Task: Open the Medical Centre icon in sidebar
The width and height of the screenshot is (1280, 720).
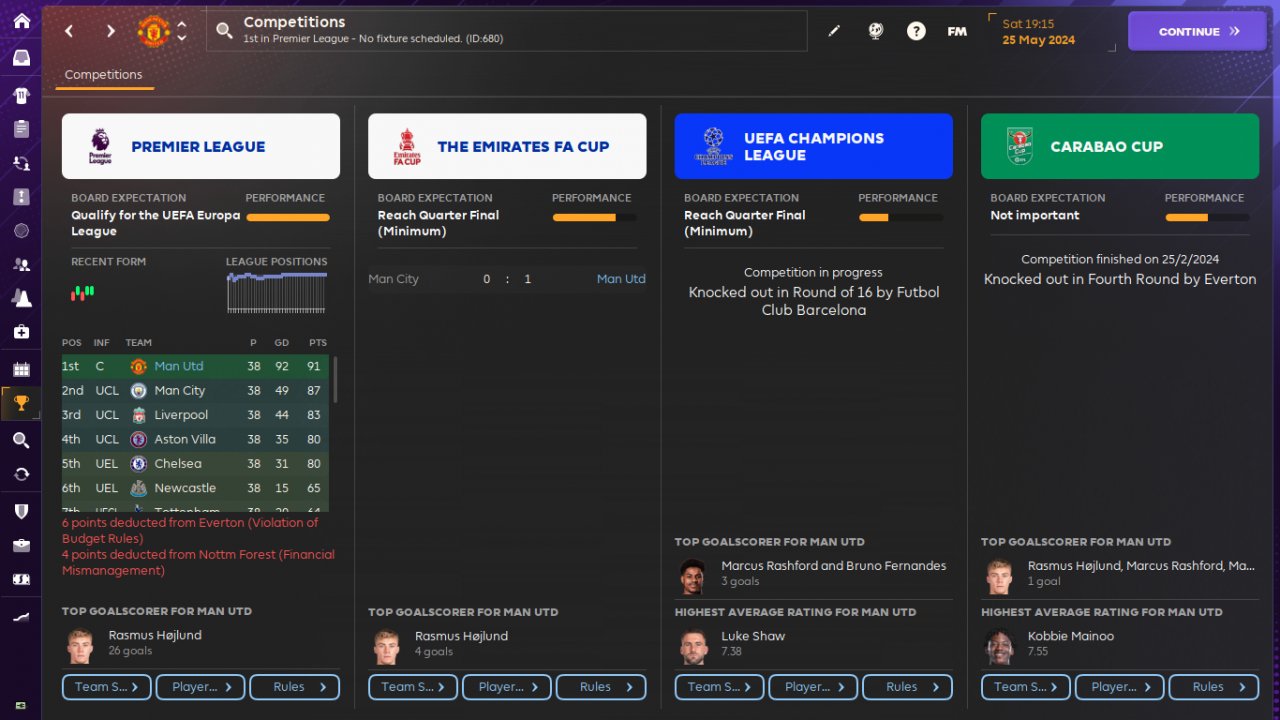Action: pos(21,331)
